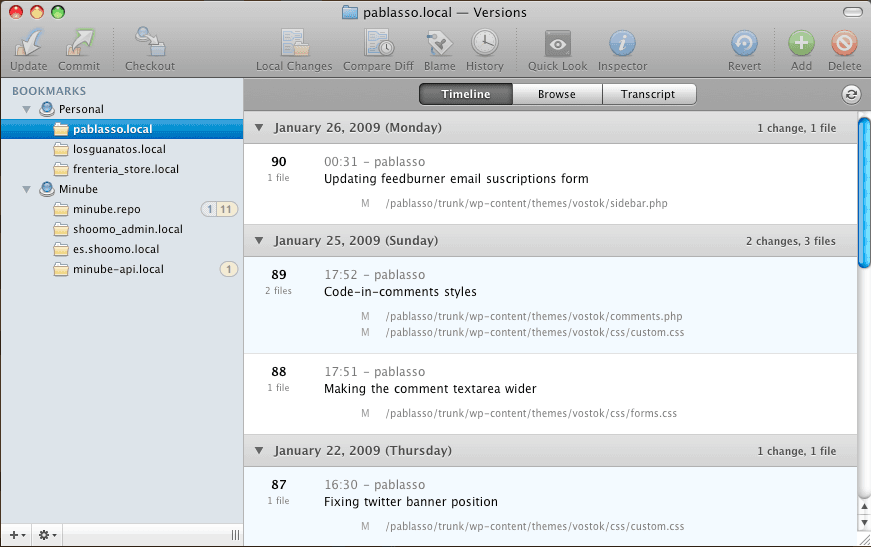
Task: Click the scrollbar up arrow
Action: coord(864,506)
